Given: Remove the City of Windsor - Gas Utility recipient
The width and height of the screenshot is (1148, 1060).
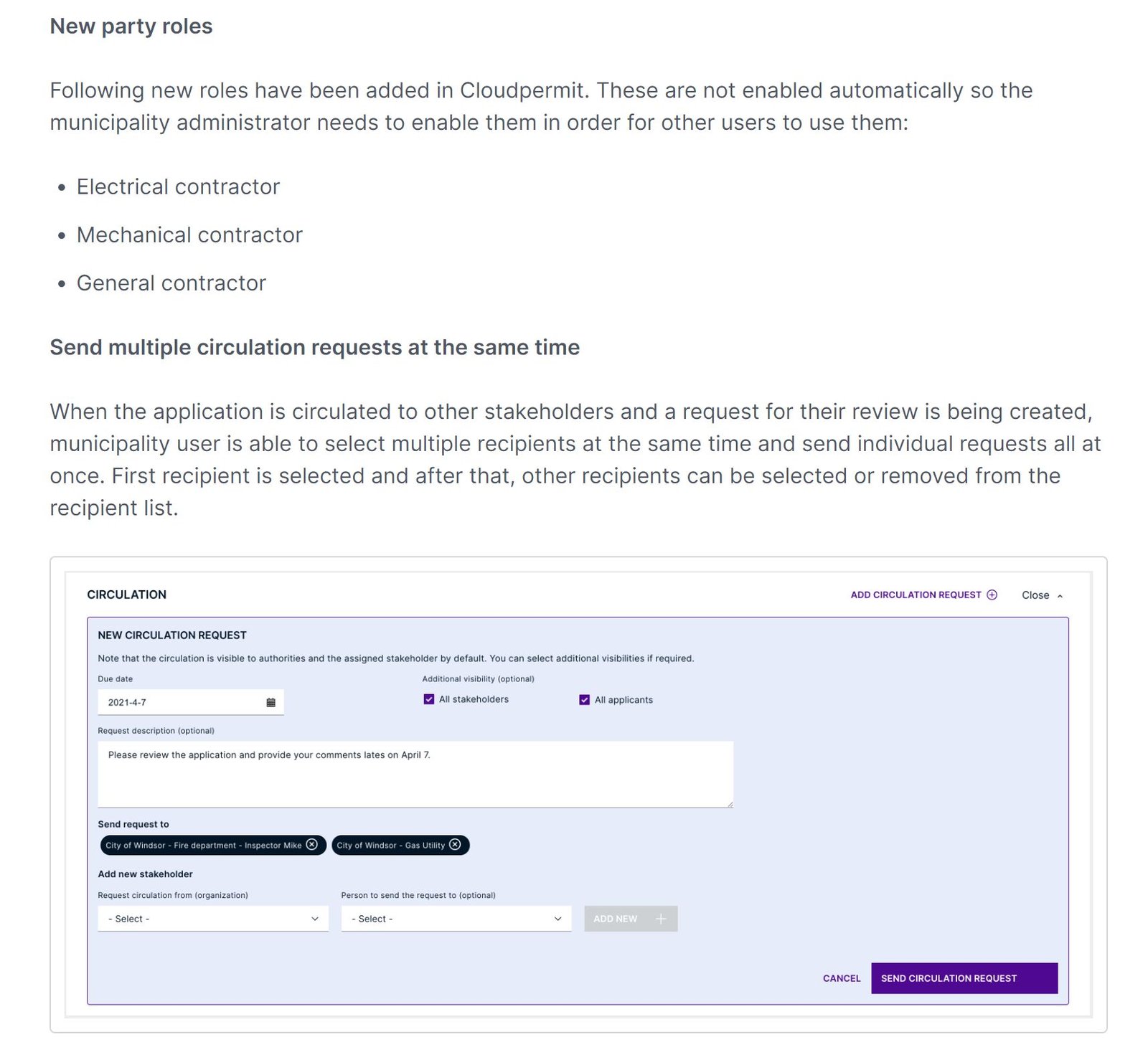Looking at the screenshot, I should click(455, 845).
